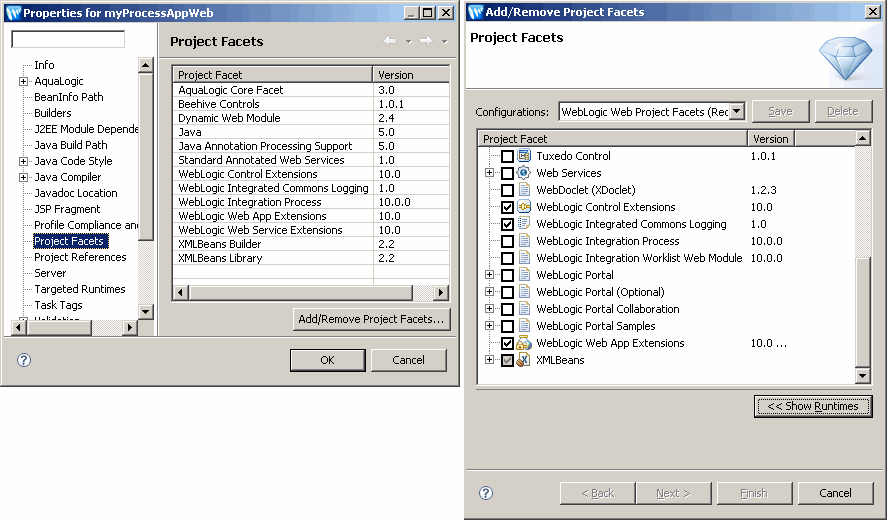Image resolution: width=888 pixels, height=521 pixels.
Task: Check the WebDoclet (XDoclet) facet
Action: coord(507,190)
